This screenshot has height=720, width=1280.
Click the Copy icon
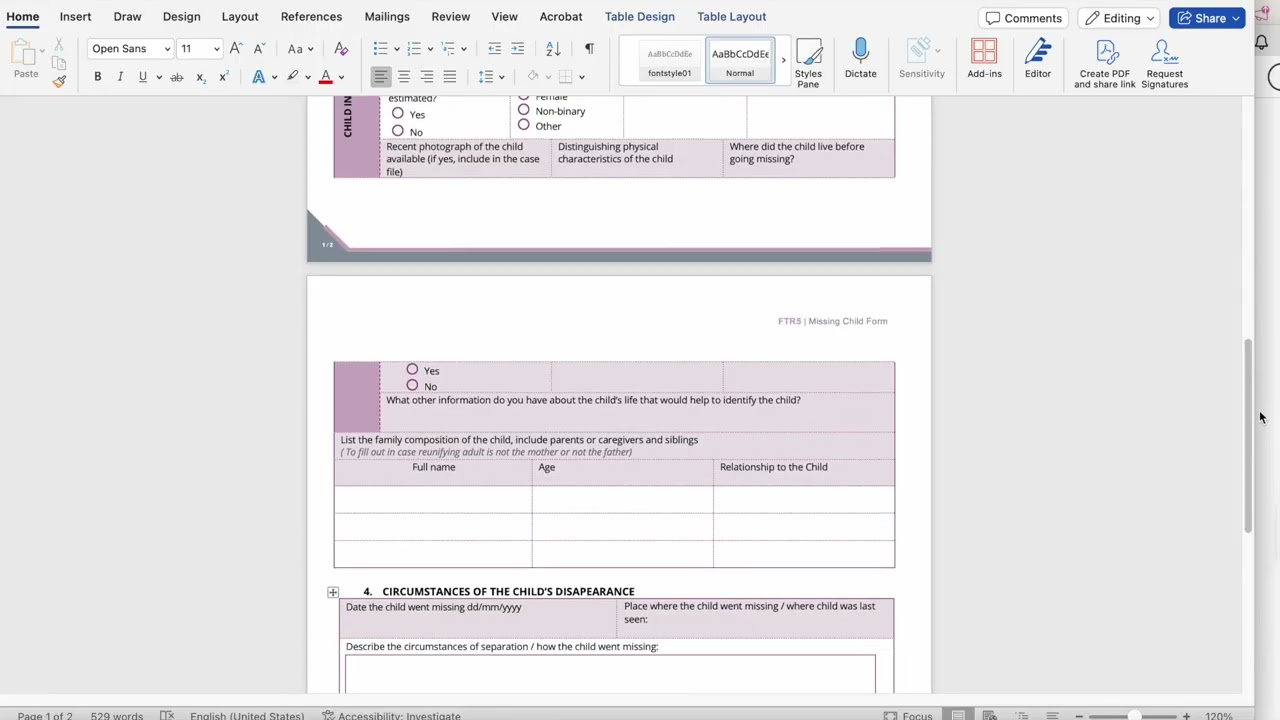point(59,64)
